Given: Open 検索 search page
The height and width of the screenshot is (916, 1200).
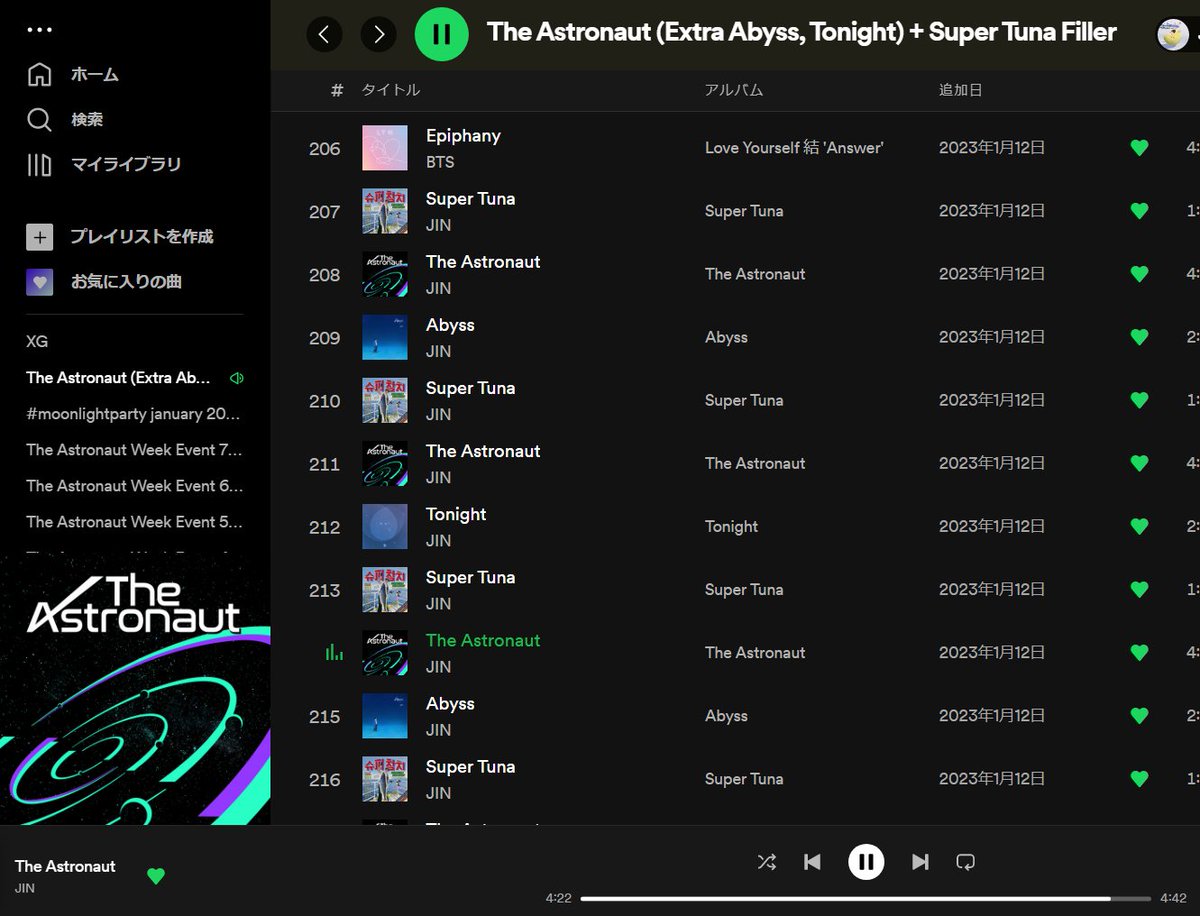Looking at the screenshot, I should [x=65, y=119].
